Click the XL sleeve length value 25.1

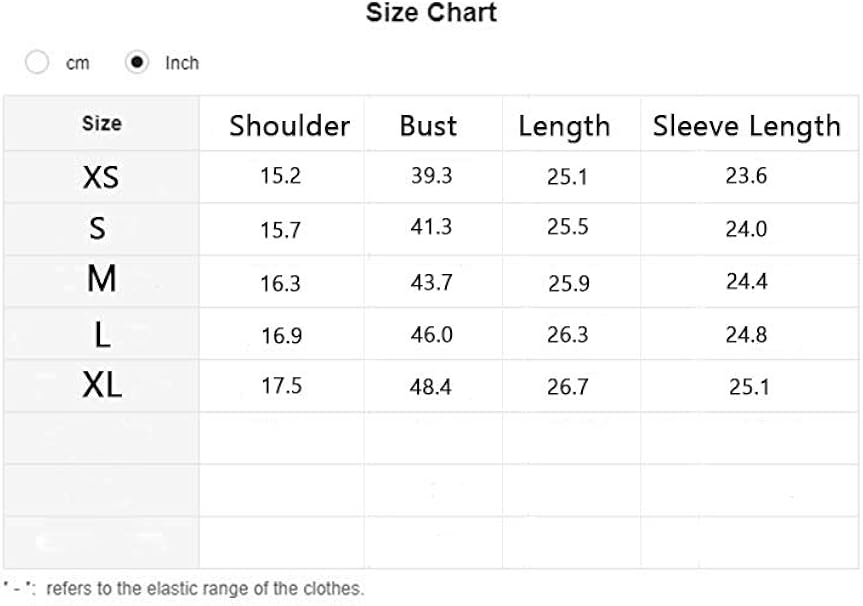pos(748,386)
